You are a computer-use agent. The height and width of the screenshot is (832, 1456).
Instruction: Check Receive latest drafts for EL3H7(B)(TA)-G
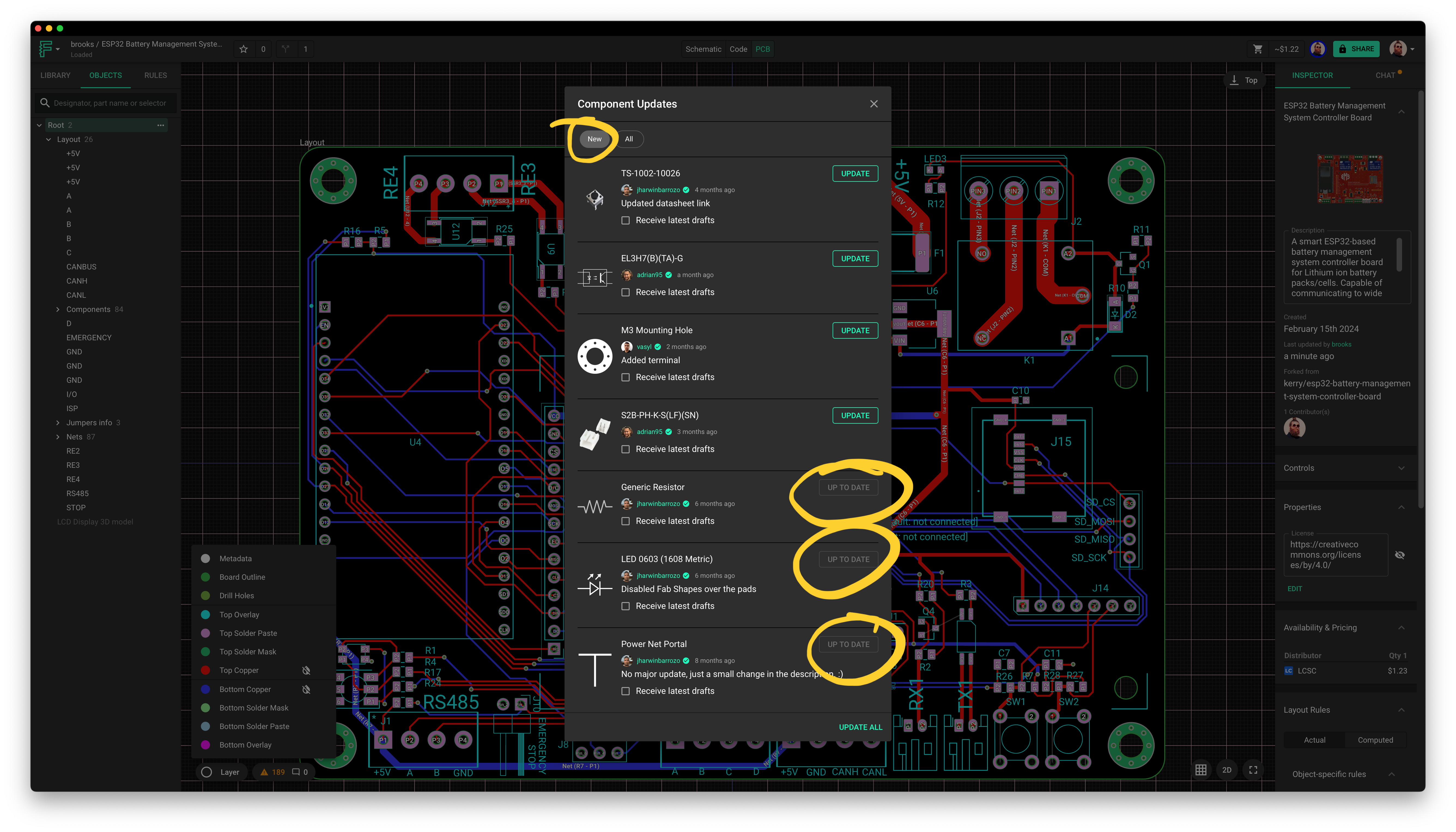point(626,293)
